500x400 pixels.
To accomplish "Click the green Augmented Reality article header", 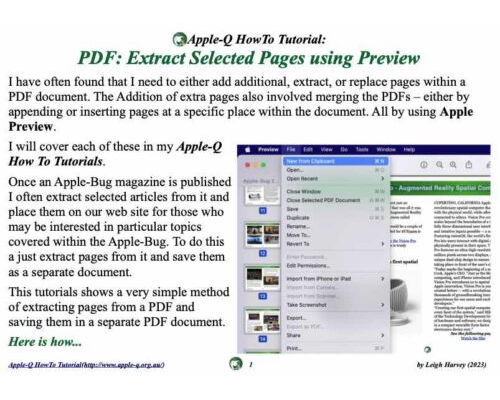I will (440, 188).
